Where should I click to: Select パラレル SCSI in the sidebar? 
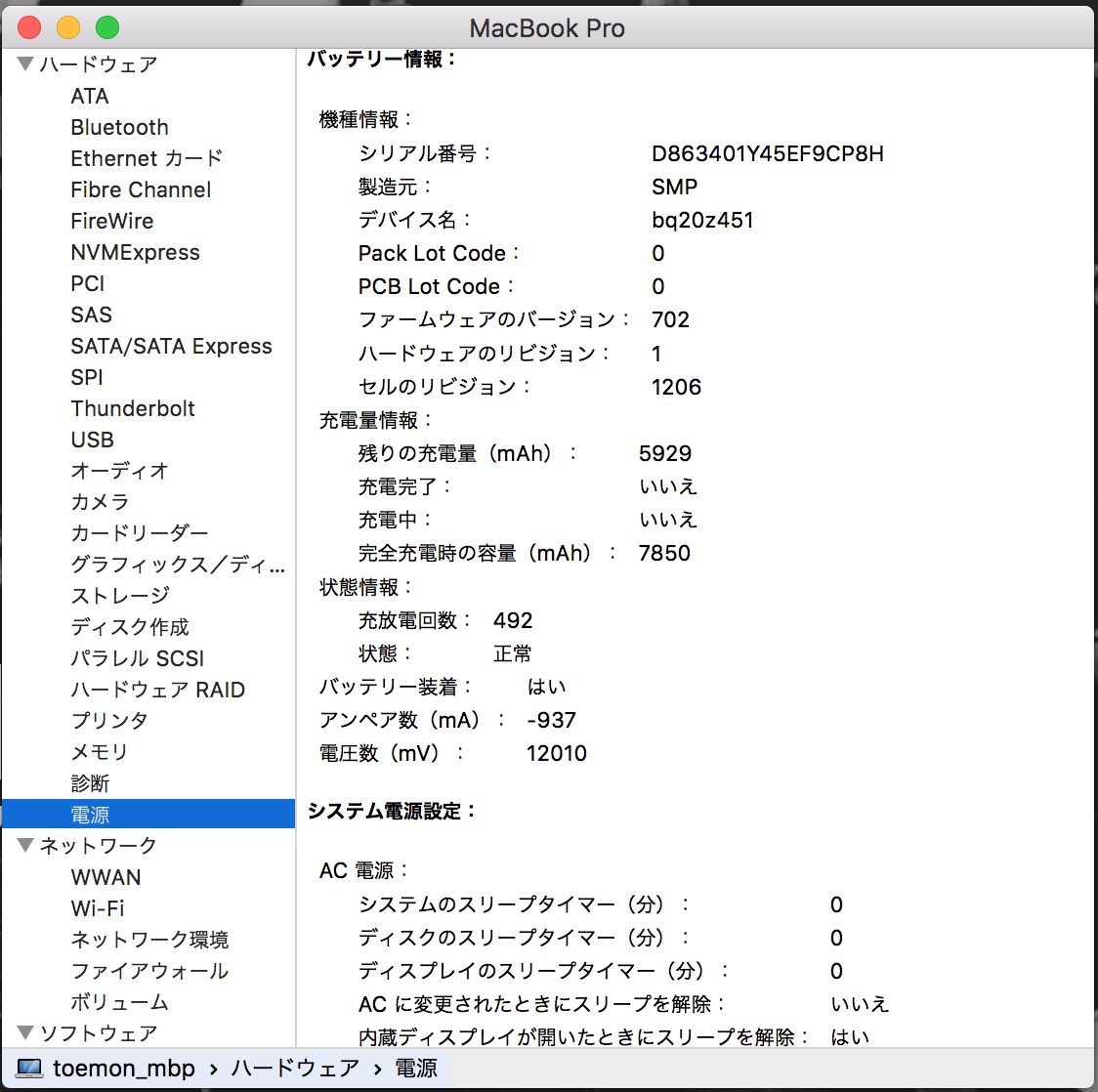tap(137, 658)
